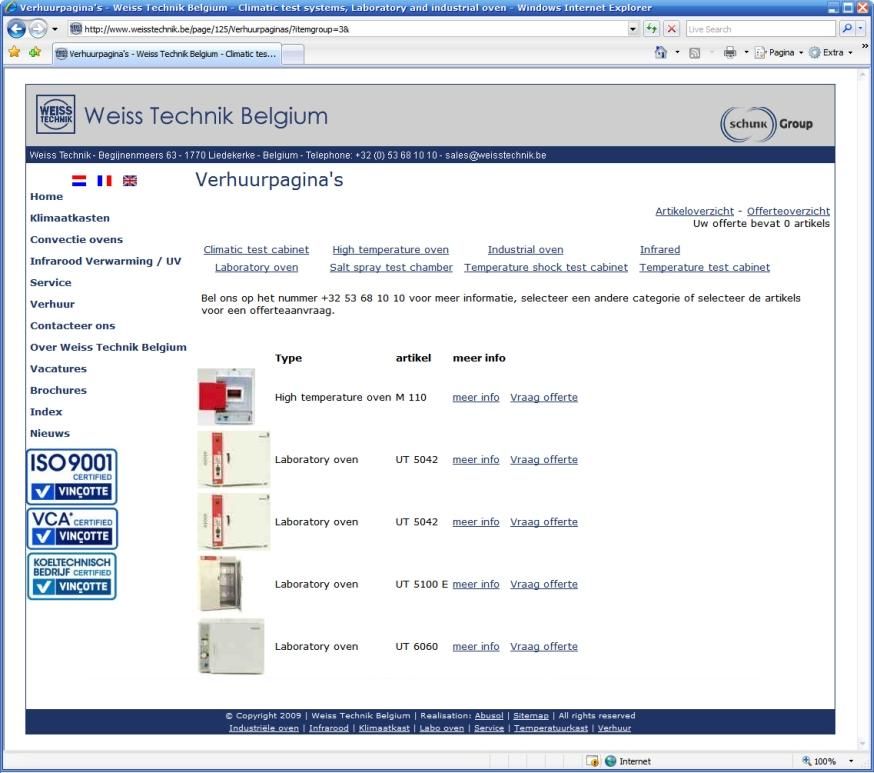This screenshot has width=874, height=773.
Task: Switch language with the British flag
Action: [x=130, y=181]
